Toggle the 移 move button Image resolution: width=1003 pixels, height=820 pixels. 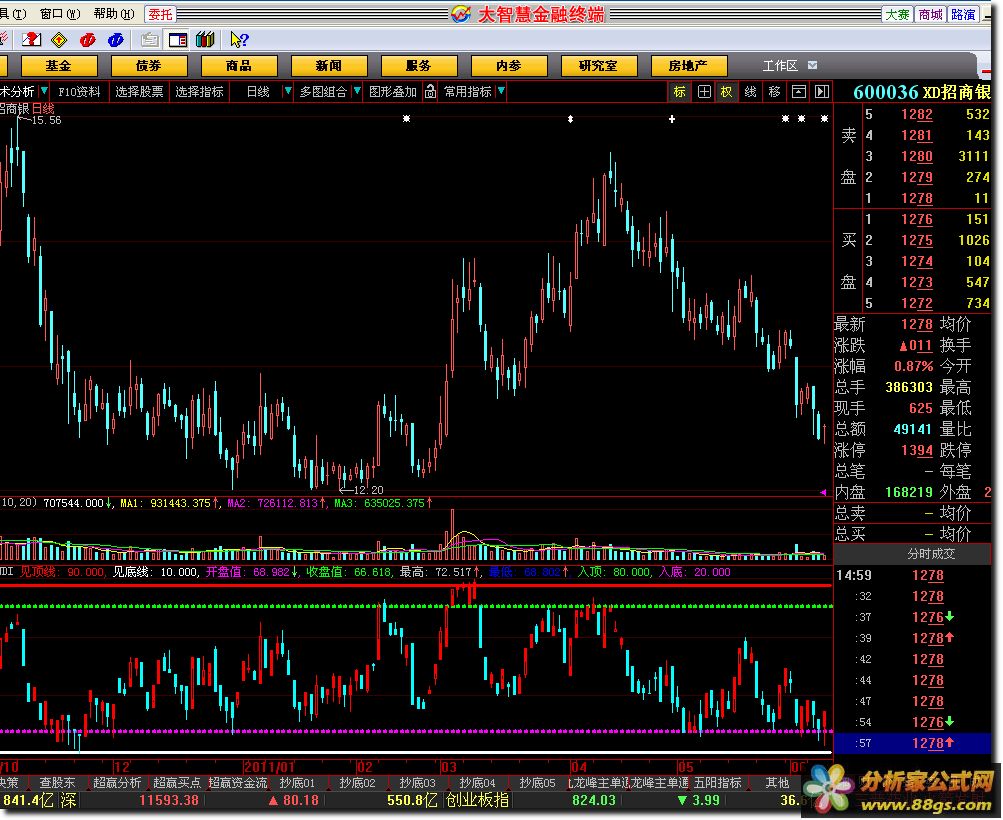(775, 91)
